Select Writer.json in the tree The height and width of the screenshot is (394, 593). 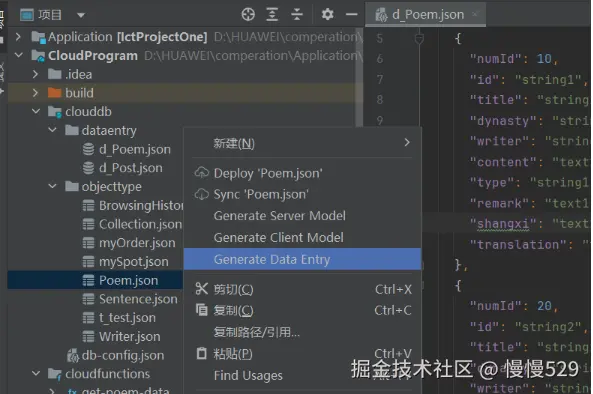tap(130, 337)
